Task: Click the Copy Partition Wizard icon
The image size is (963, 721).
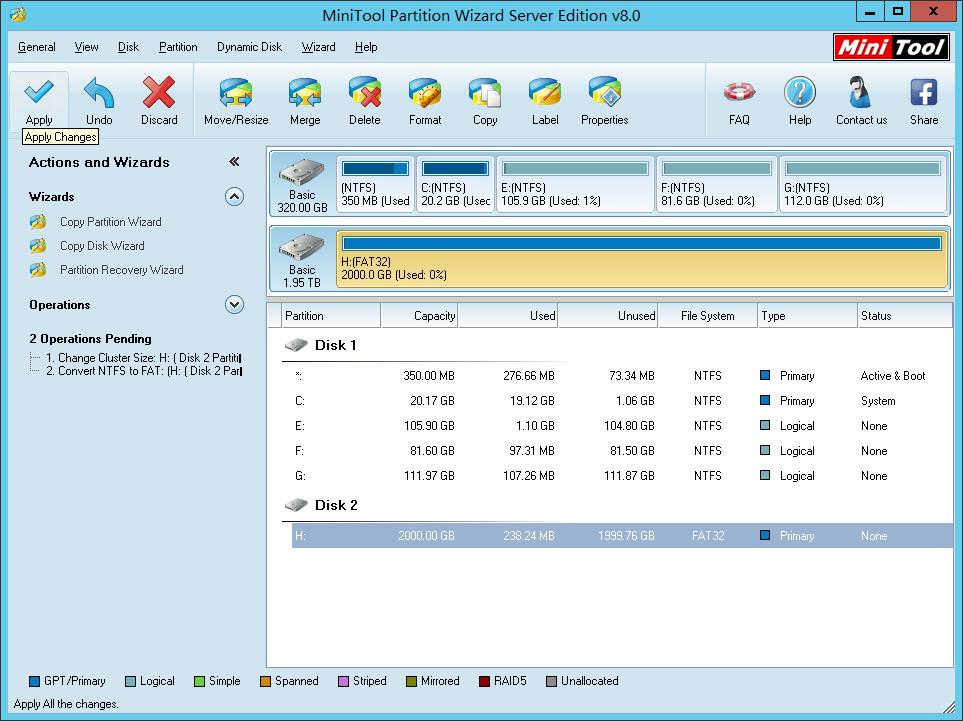Action: coord(38,222)
